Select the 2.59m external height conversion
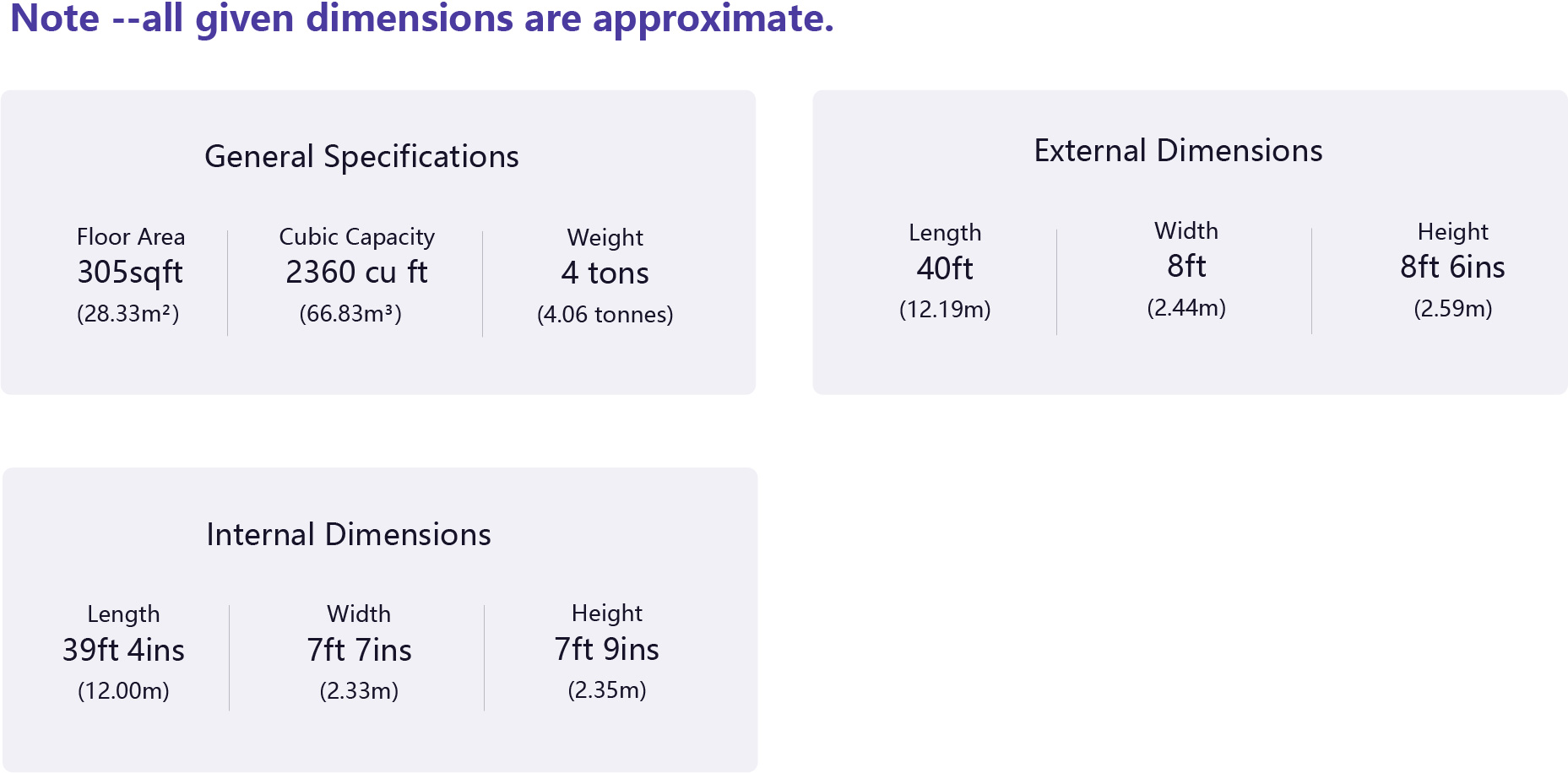Screen dimensions: 1568x773 pos(1452,309)
